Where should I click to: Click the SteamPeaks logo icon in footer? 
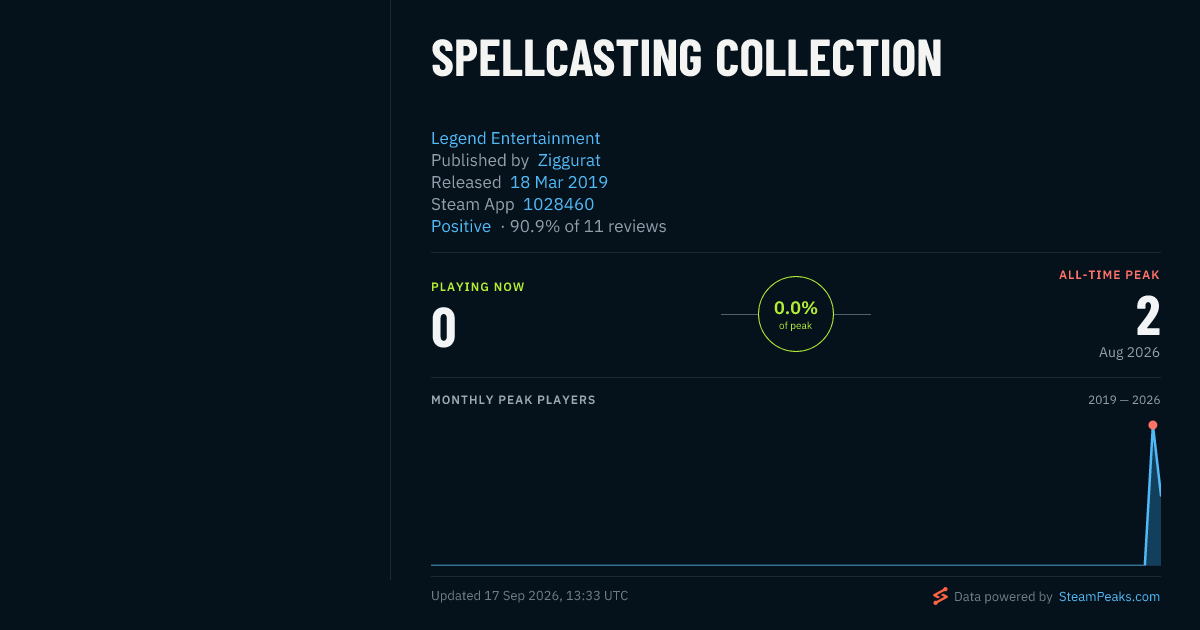940,596
